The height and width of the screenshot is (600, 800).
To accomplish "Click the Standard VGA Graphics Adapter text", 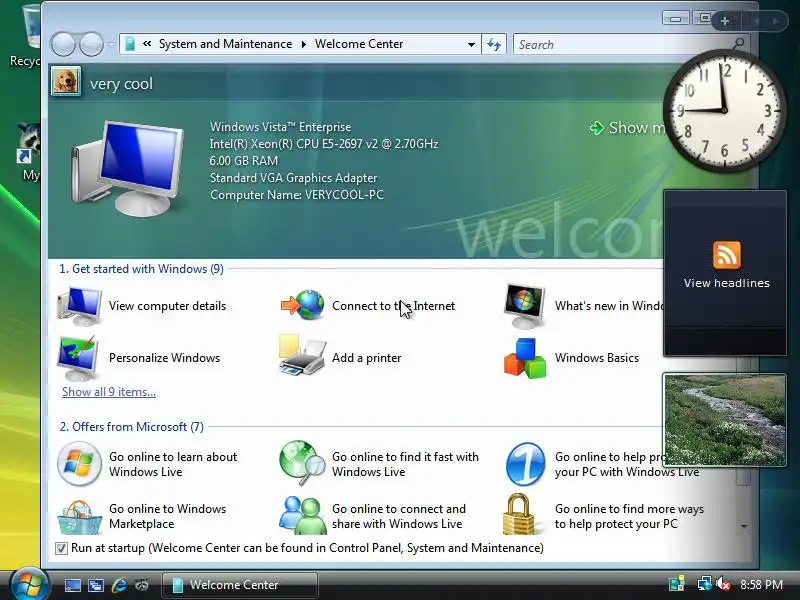I will click(x=293, y=178).
